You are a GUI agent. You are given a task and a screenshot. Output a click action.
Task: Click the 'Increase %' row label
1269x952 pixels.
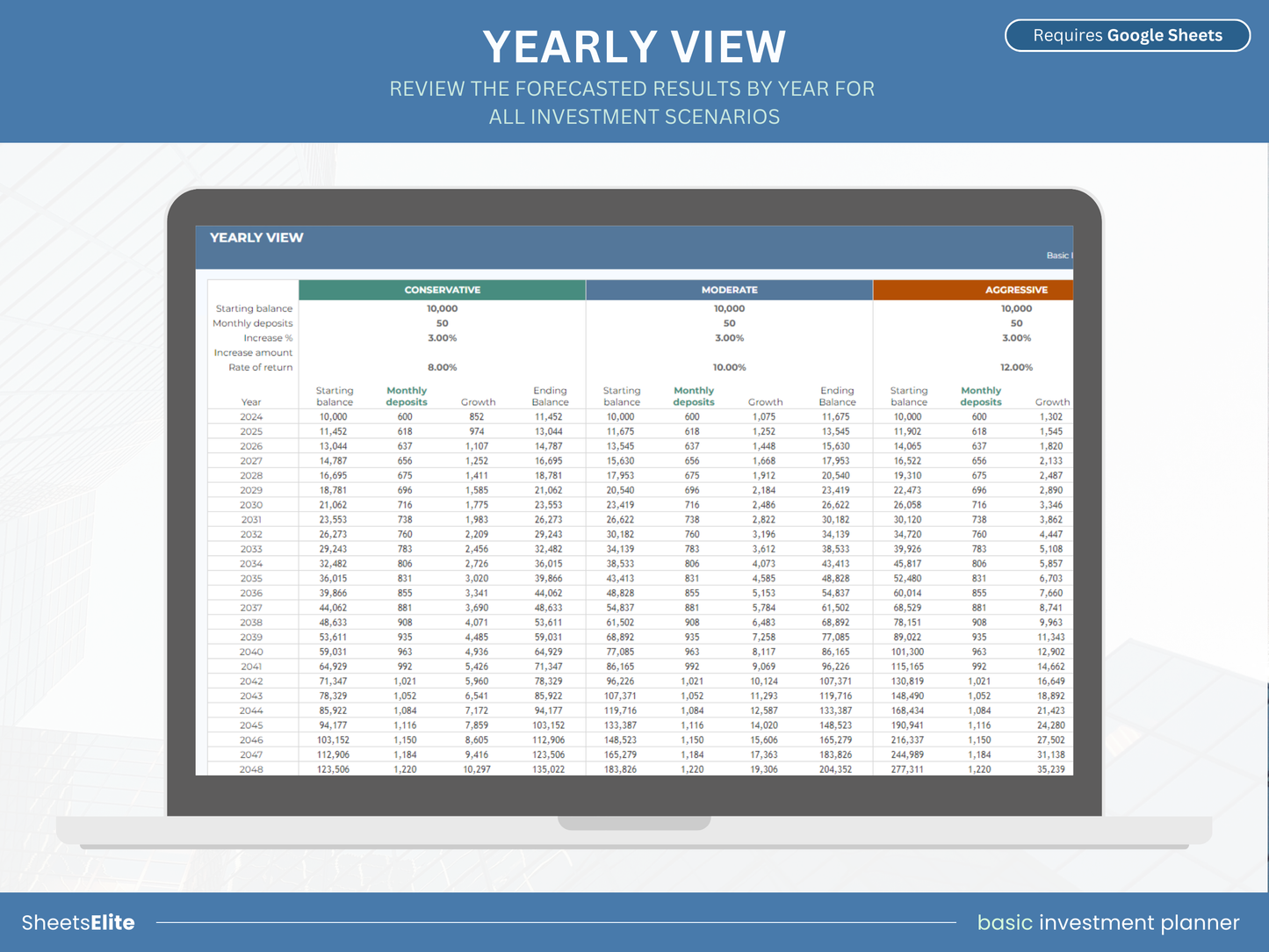[x=268, y=338]
